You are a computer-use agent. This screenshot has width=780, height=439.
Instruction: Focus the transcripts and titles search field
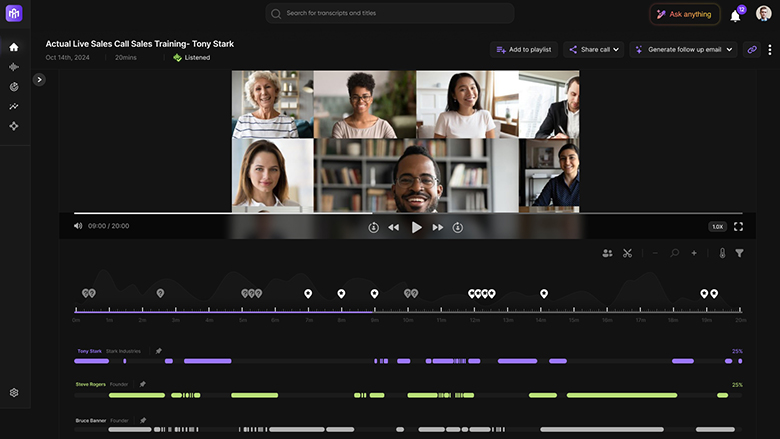click(390, 13)
